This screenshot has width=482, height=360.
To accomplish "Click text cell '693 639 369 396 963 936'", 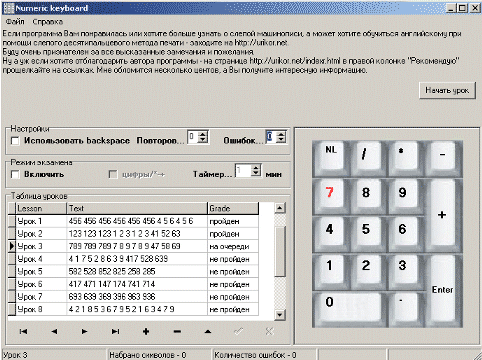I will pos(137,297).
